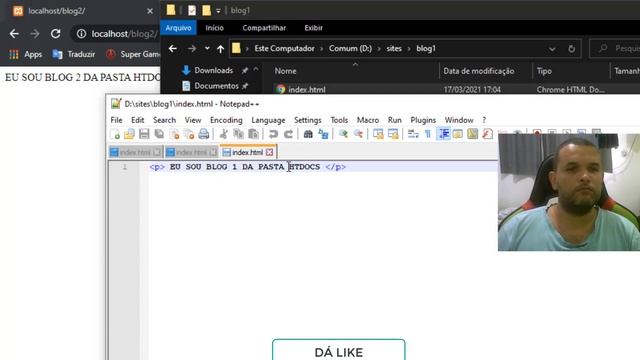Refresh the blog1 folder in Explorer
This screenshot has height=360, width=640.
pos(571,49)
